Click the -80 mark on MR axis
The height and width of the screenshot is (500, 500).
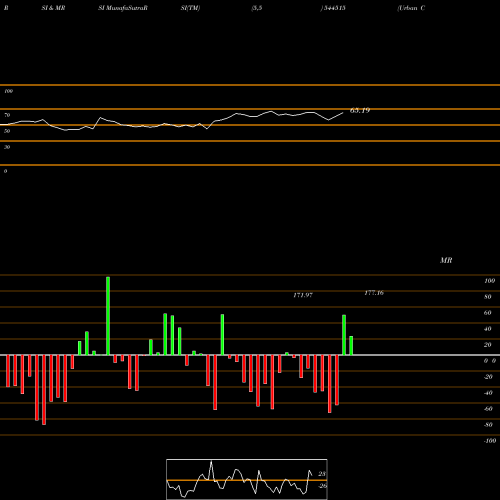[x=488, y=425]
